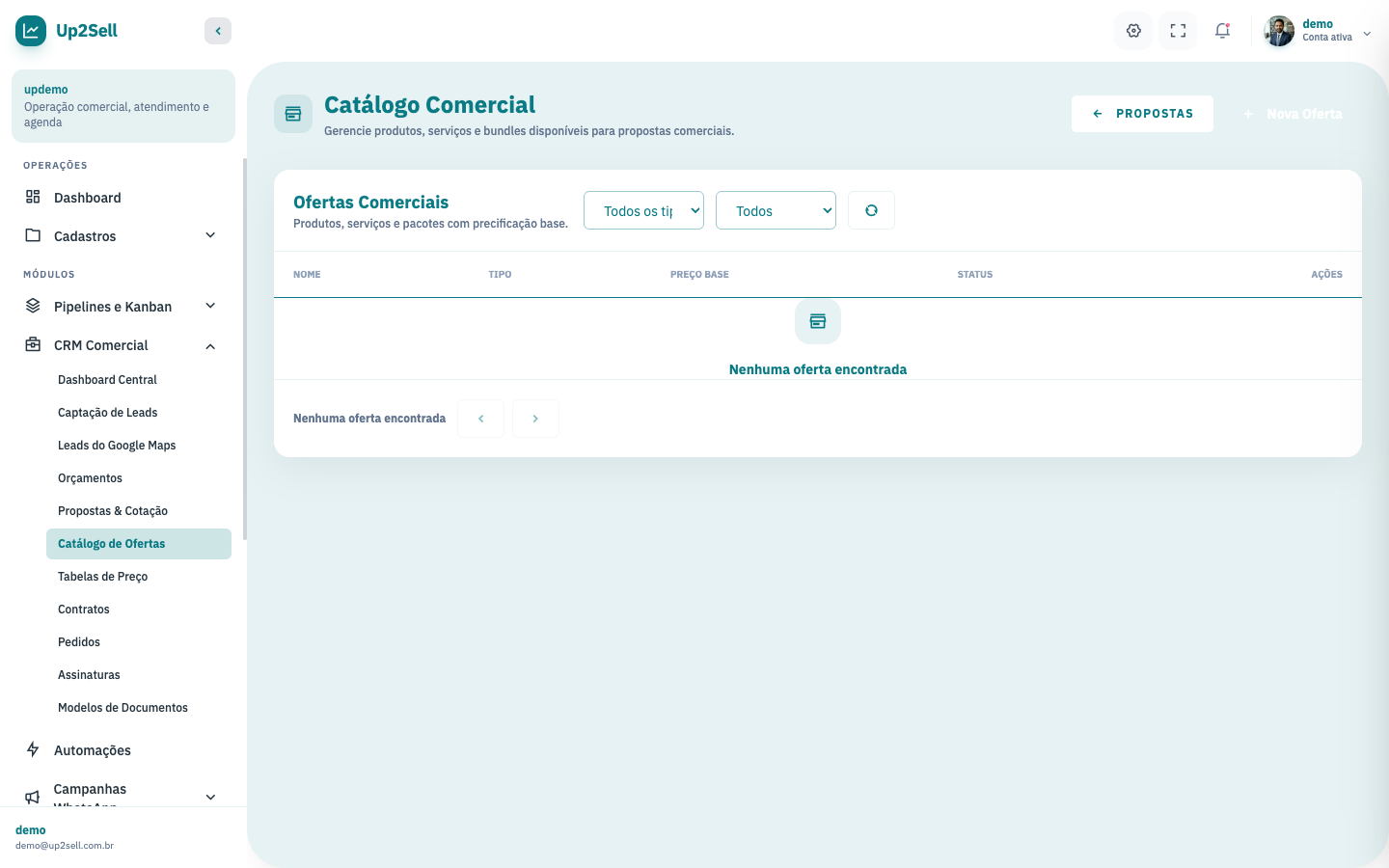Image resolution: width=1389 pixels, height=868 pixels.
Task: Click the Automações lightning icon
Action: (x=33, y=749)
